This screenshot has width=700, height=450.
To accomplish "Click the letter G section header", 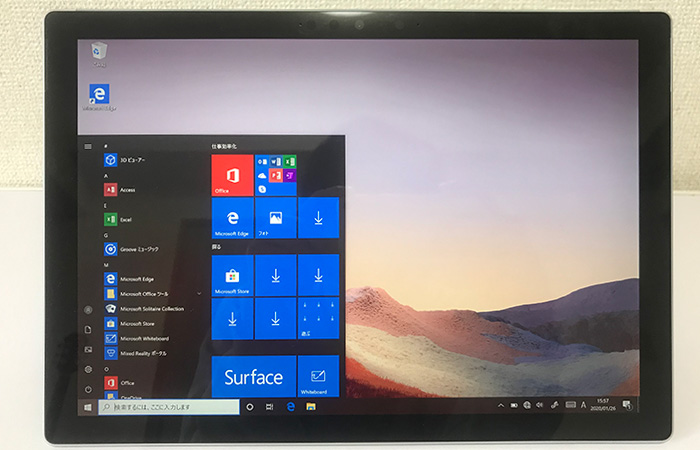I will tap(106, 235).
